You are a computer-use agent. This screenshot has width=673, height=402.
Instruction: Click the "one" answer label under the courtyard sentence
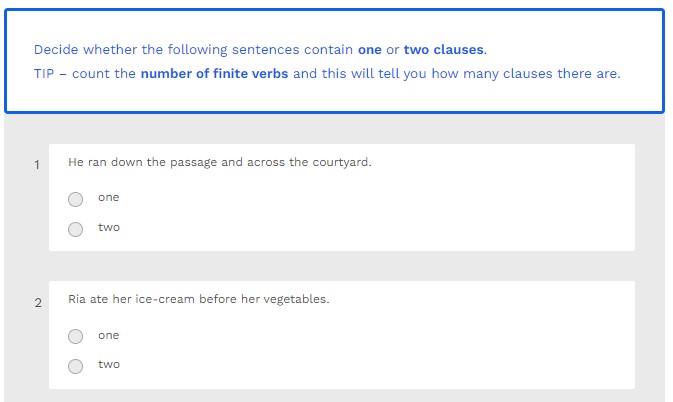pos(108,198)
